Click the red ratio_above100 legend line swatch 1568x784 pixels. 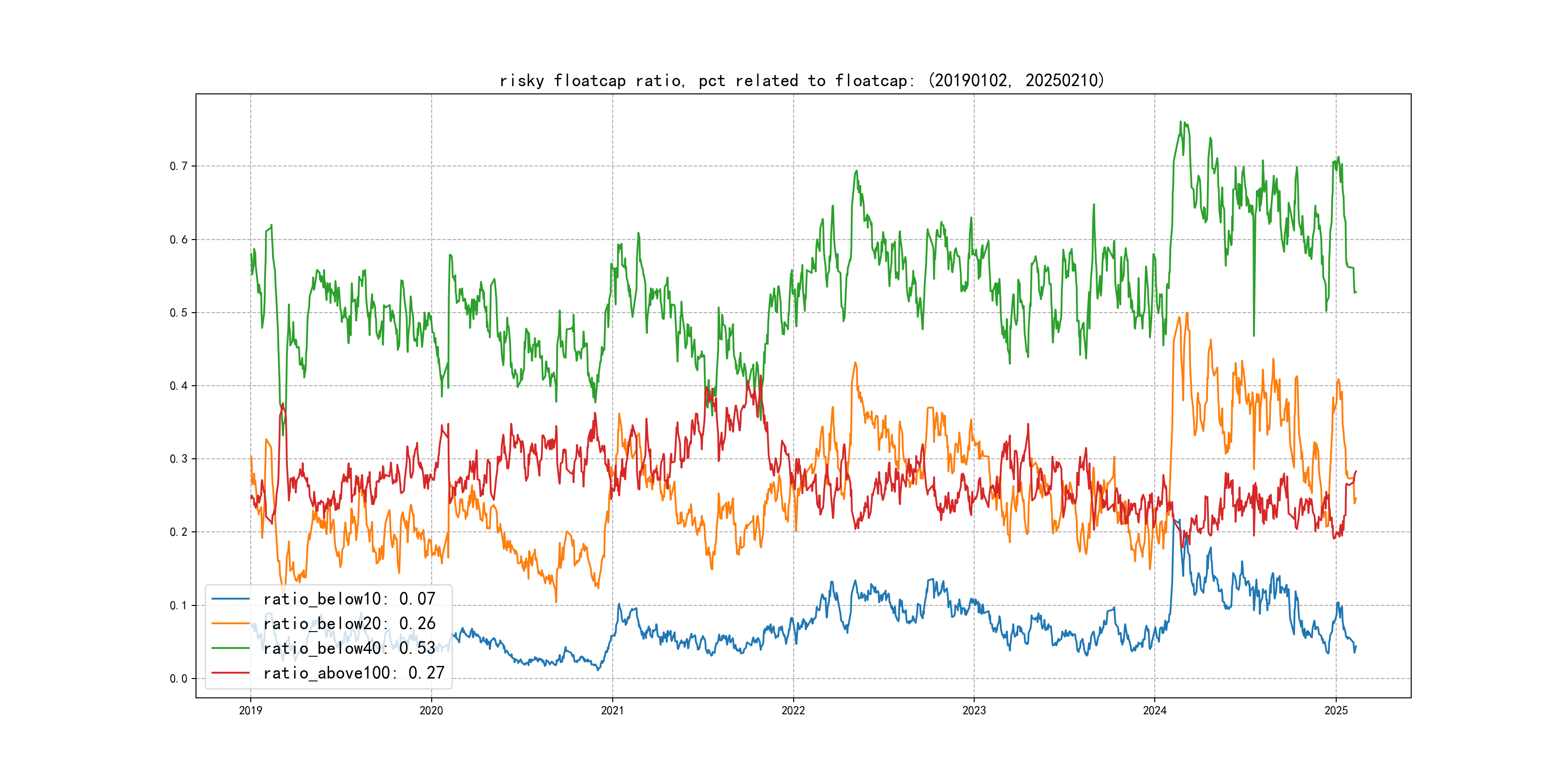pos(230,673)
